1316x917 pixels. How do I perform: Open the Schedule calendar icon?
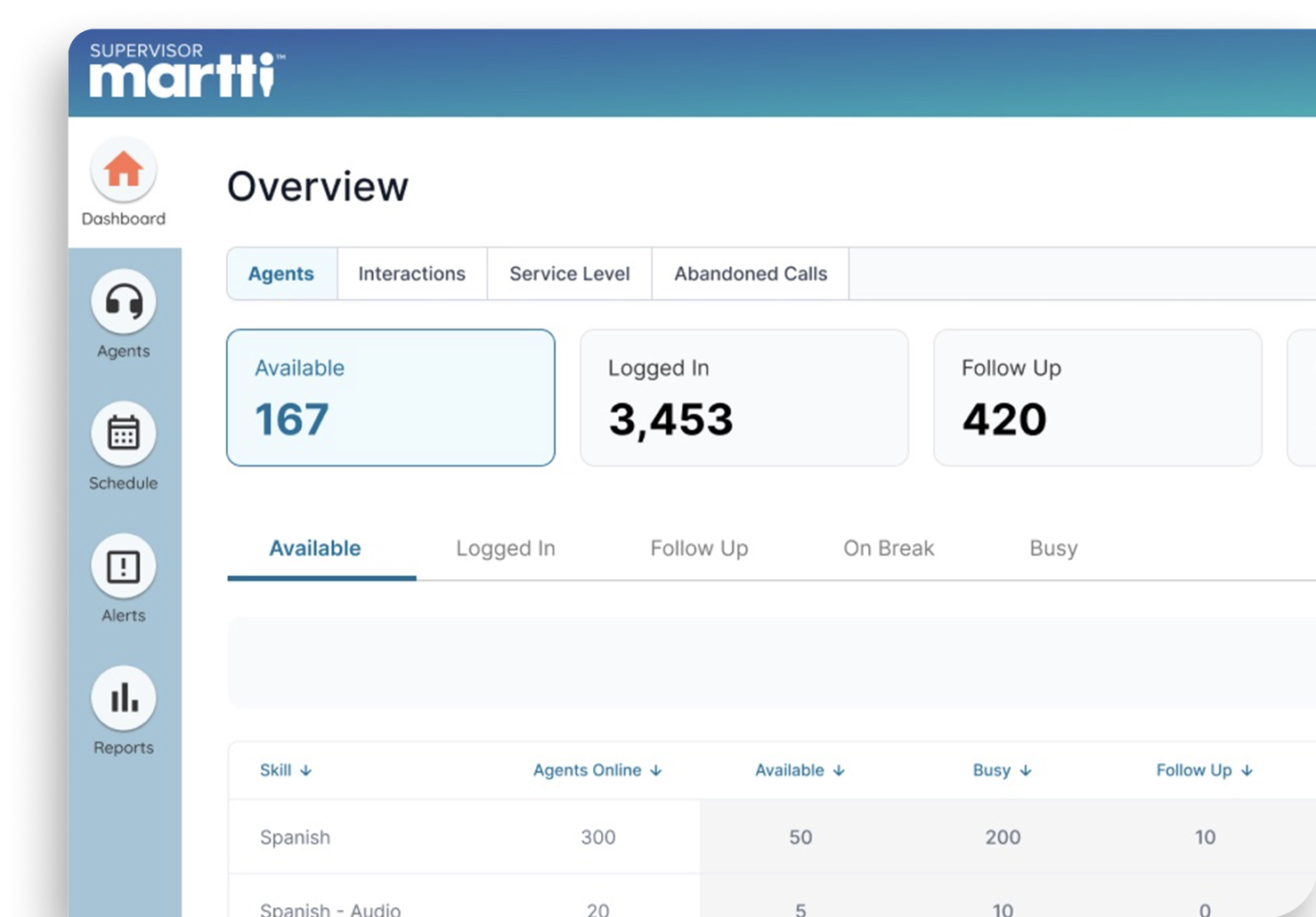(x=123, y=434)
